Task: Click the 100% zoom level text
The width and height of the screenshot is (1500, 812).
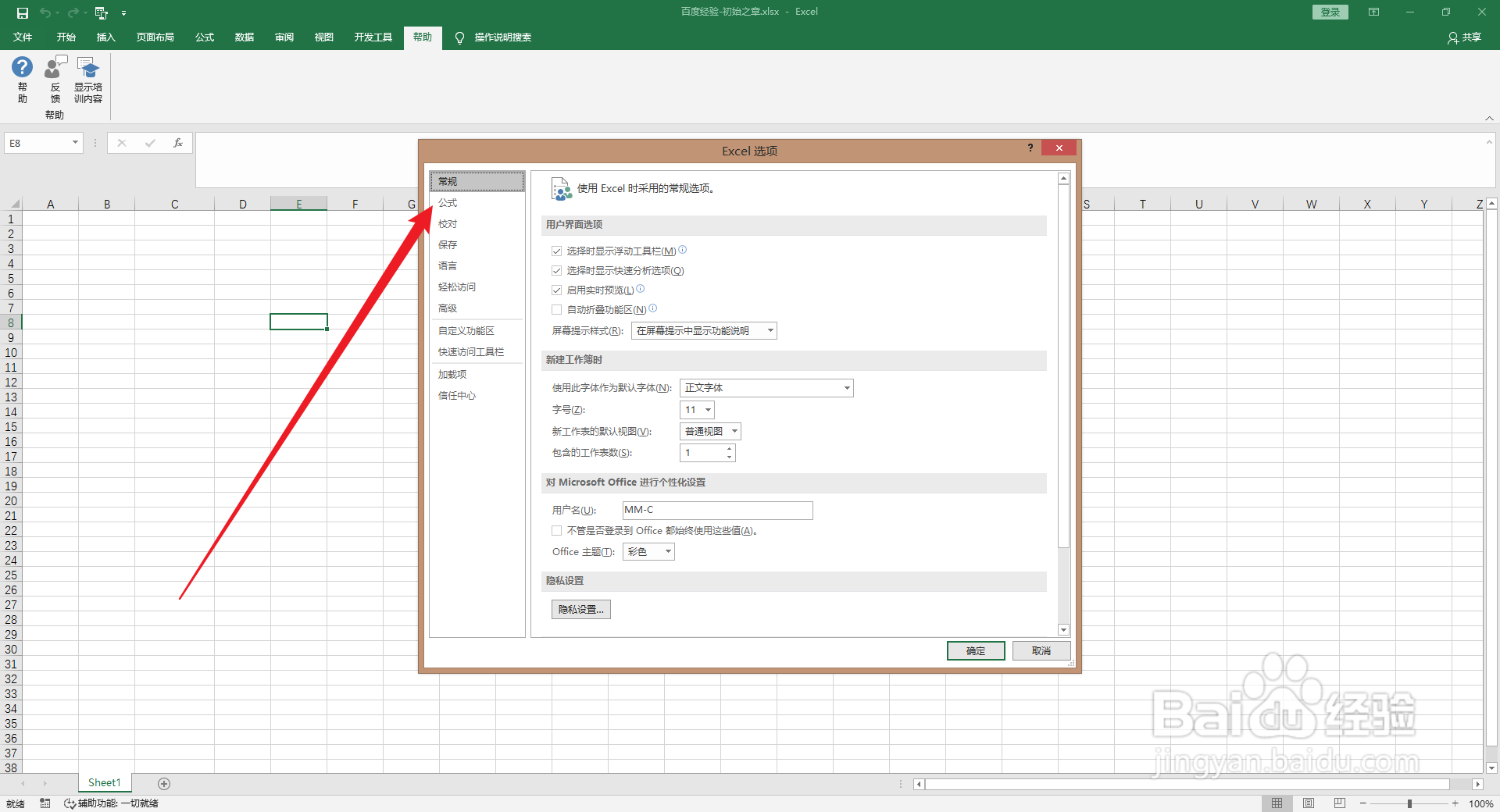Action: tap(1480, 803)
